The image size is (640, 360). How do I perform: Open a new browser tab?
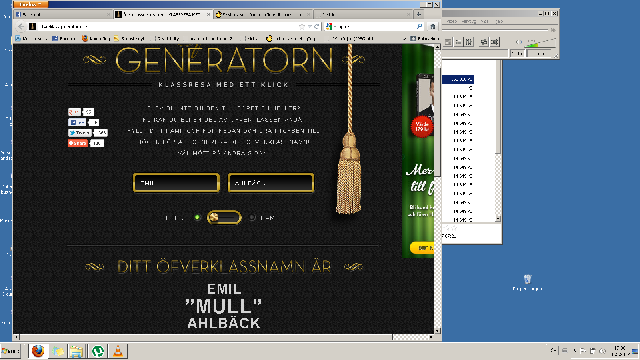tap(418, 14)
